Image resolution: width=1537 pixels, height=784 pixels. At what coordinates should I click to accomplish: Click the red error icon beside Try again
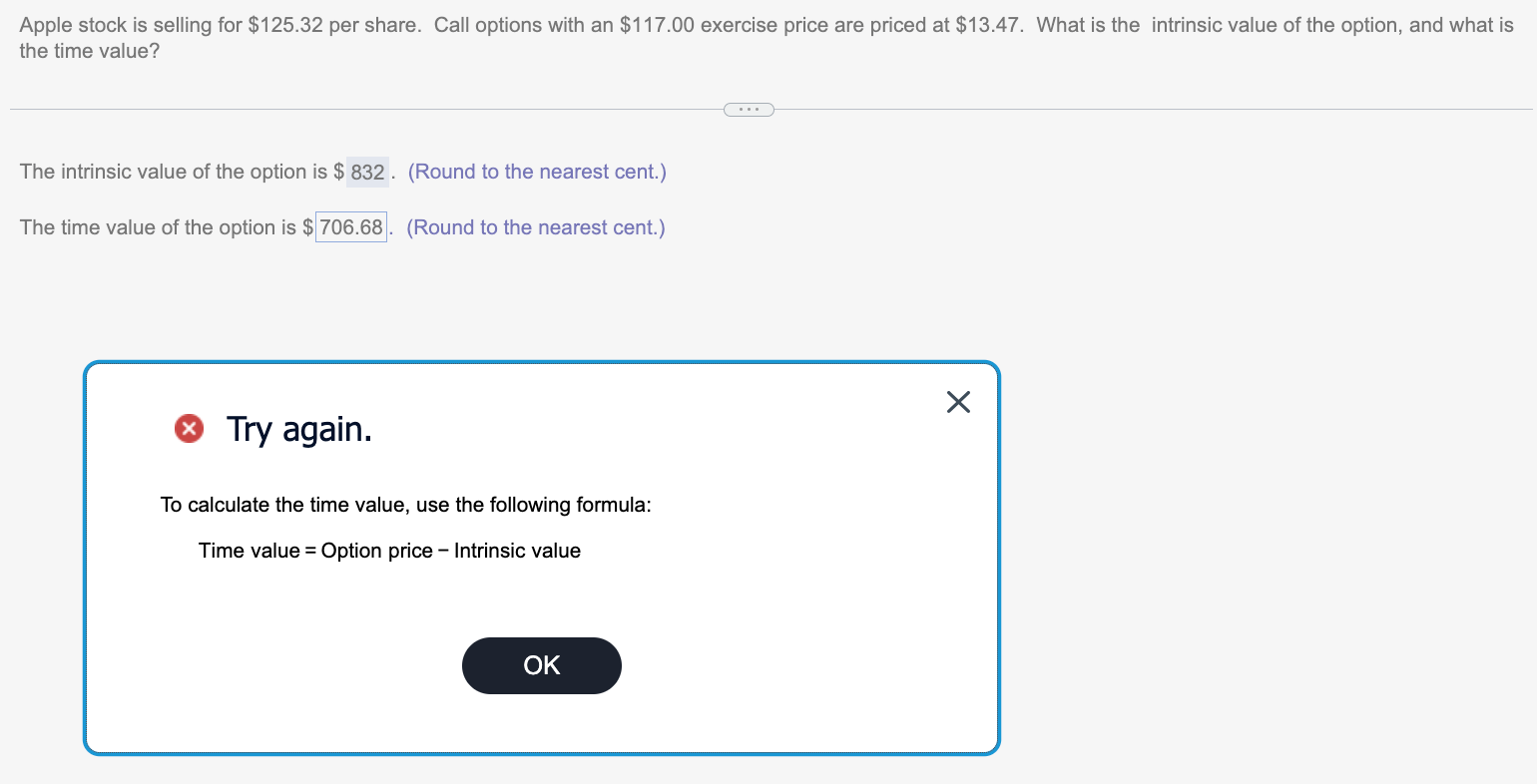[189, 428]
